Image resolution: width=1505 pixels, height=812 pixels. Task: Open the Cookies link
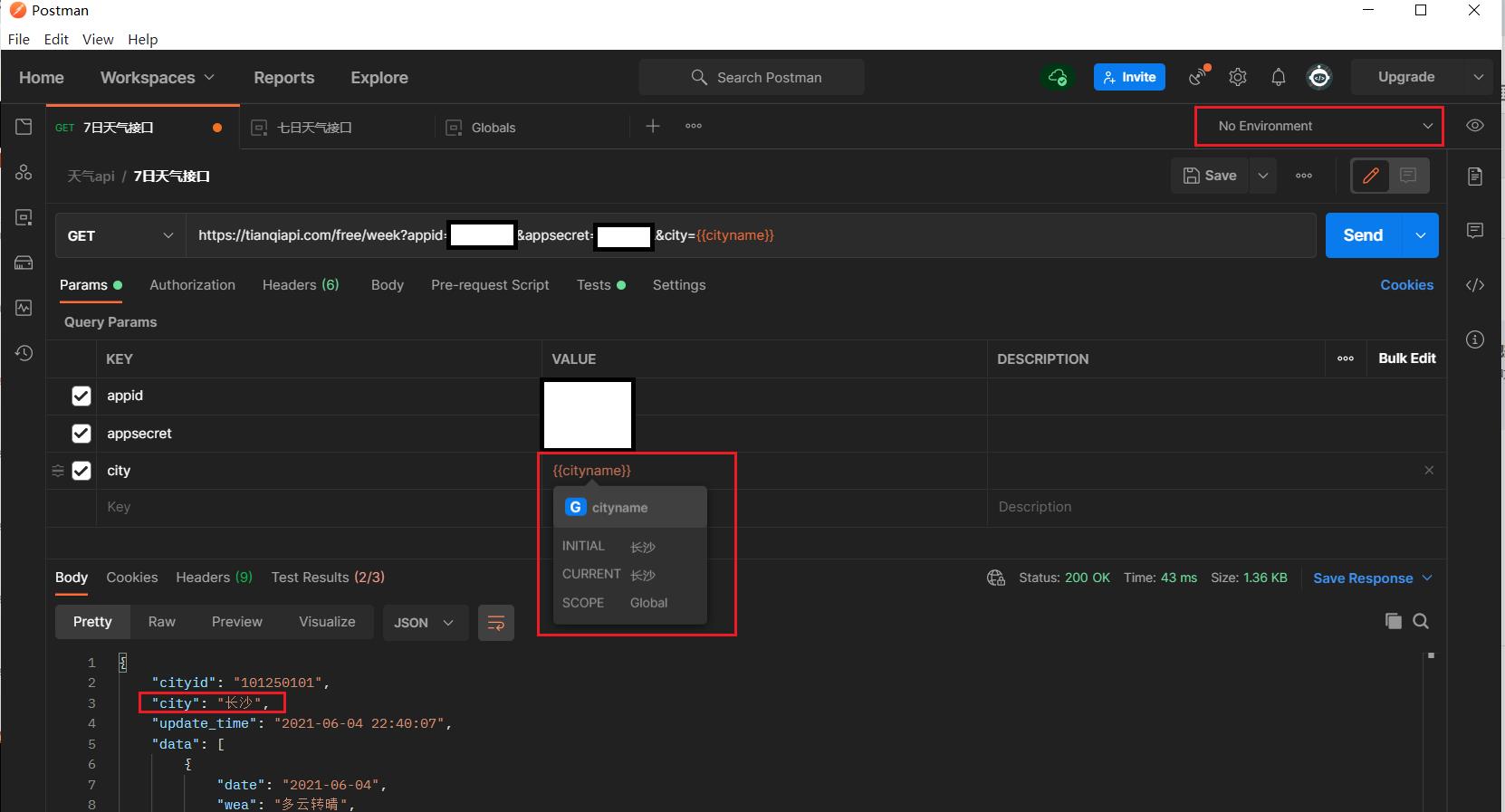pyautogui.click(x=1406, y=284)
